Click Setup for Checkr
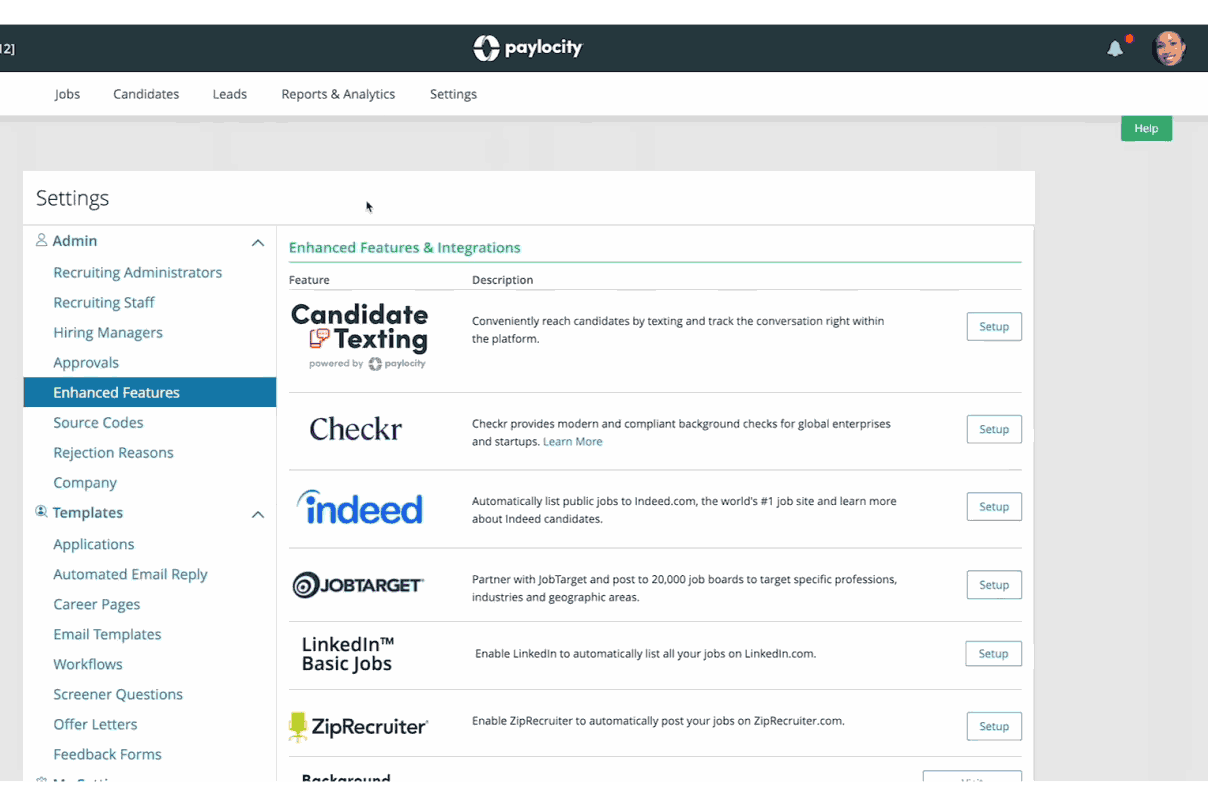Viewport: 1208px width, 806px height. (x=994, y=429)
